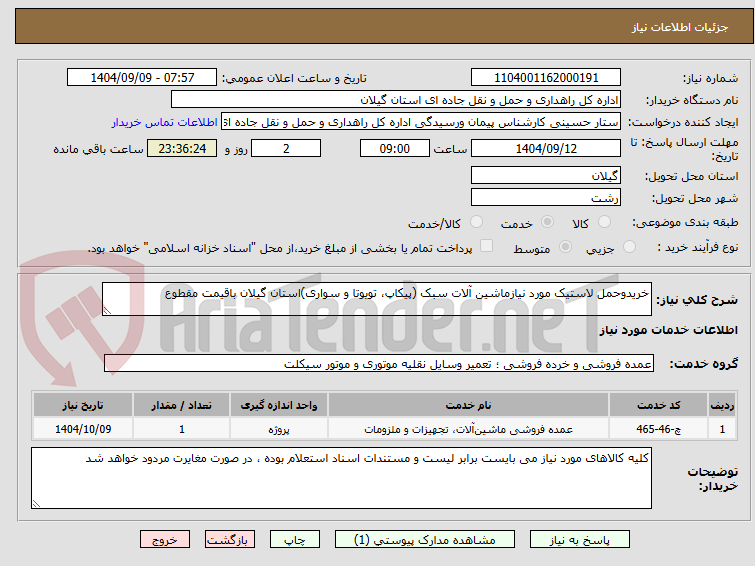Select the کالا radio button
The width and height of the screenshot is (755, 566).
604,222
